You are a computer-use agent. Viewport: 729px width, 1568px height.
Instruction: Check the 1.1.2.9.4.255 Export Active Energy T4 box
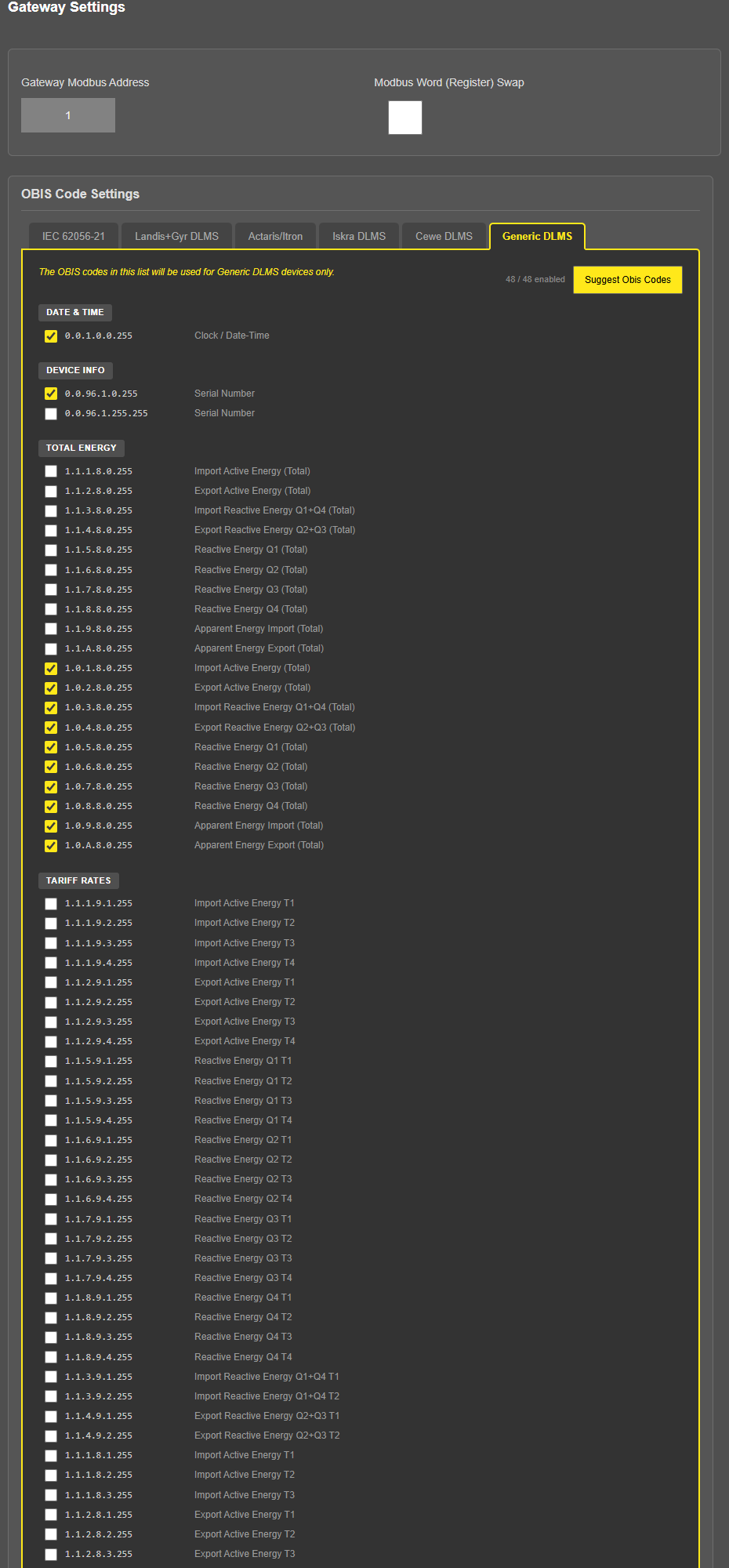click(x=51, y=1042)
